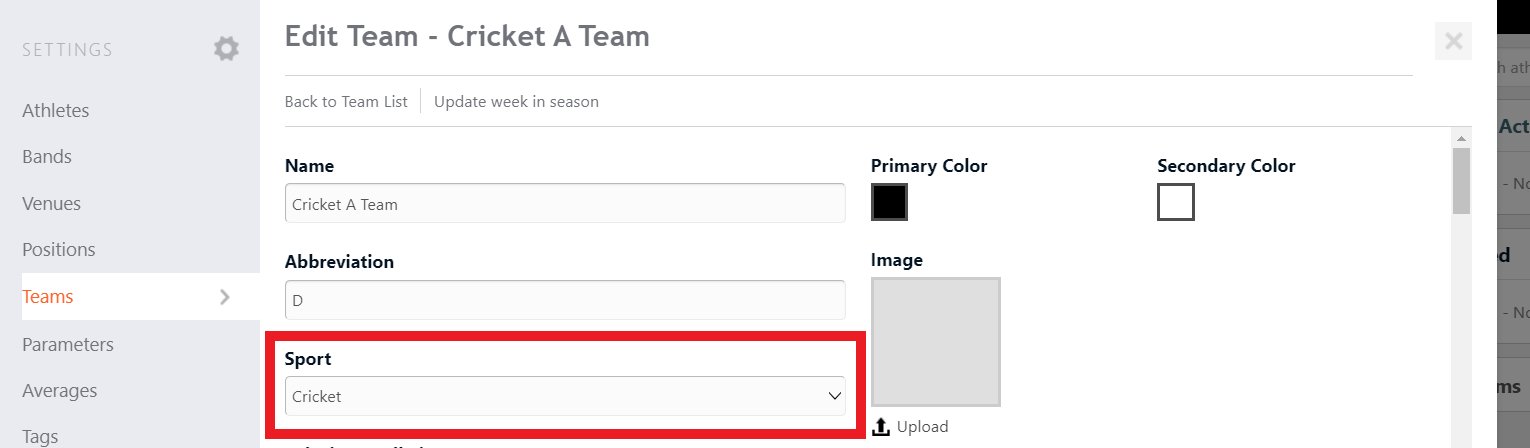Click the team image placeholder
The image size is (1530, 448).
[x=936, y=342]
